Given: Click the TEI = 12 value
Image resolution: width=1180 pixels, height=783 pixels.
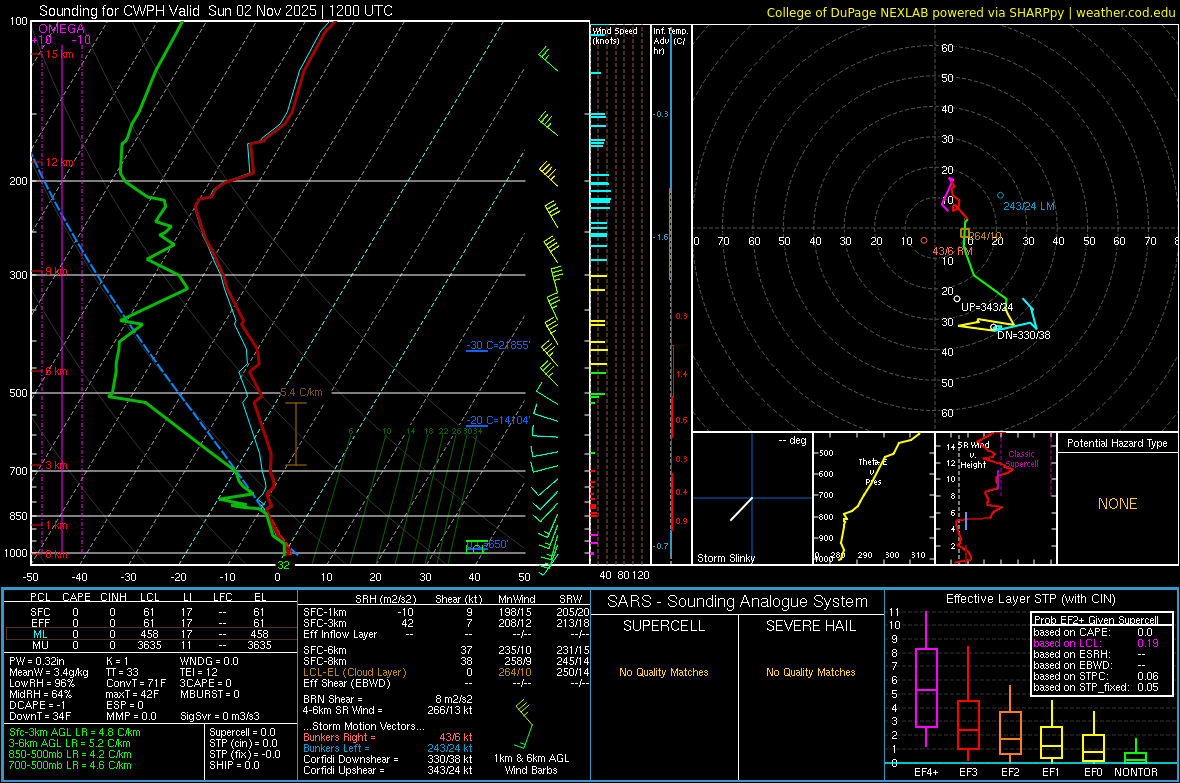Looking at the screenshot, I should [x=199, y=672].
